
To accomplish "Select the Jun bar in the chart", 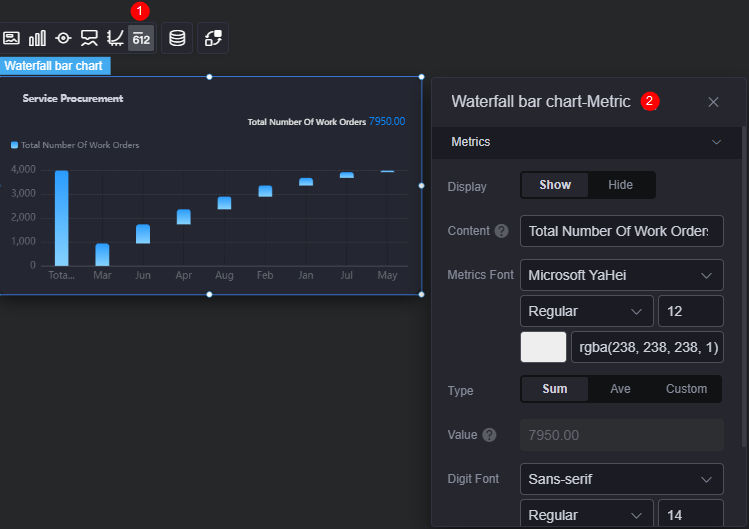I will (143, 234).
